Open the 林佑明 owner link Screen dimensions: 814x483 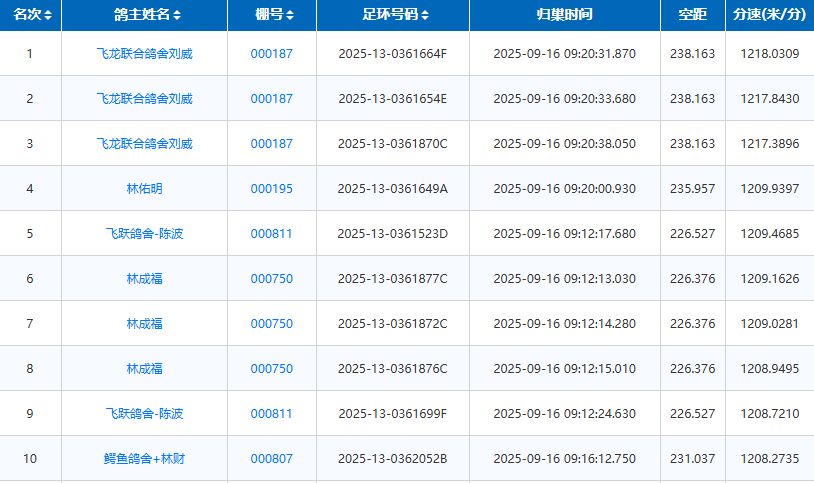pyautogui.click(x=144, y=188)
